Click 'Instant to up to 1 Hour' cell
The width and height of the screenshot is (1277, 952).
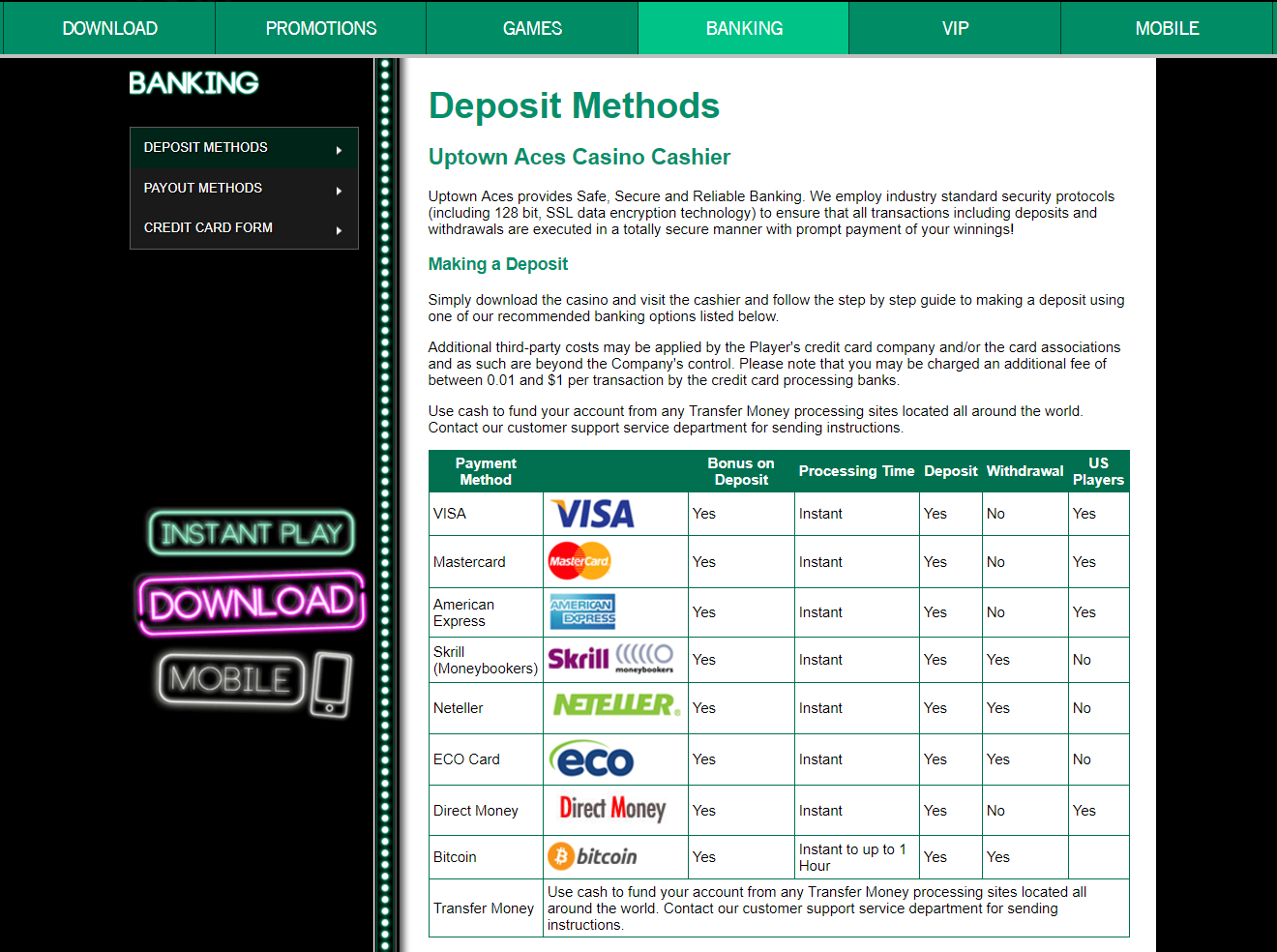pyautogui.click(x=856, y=857)
